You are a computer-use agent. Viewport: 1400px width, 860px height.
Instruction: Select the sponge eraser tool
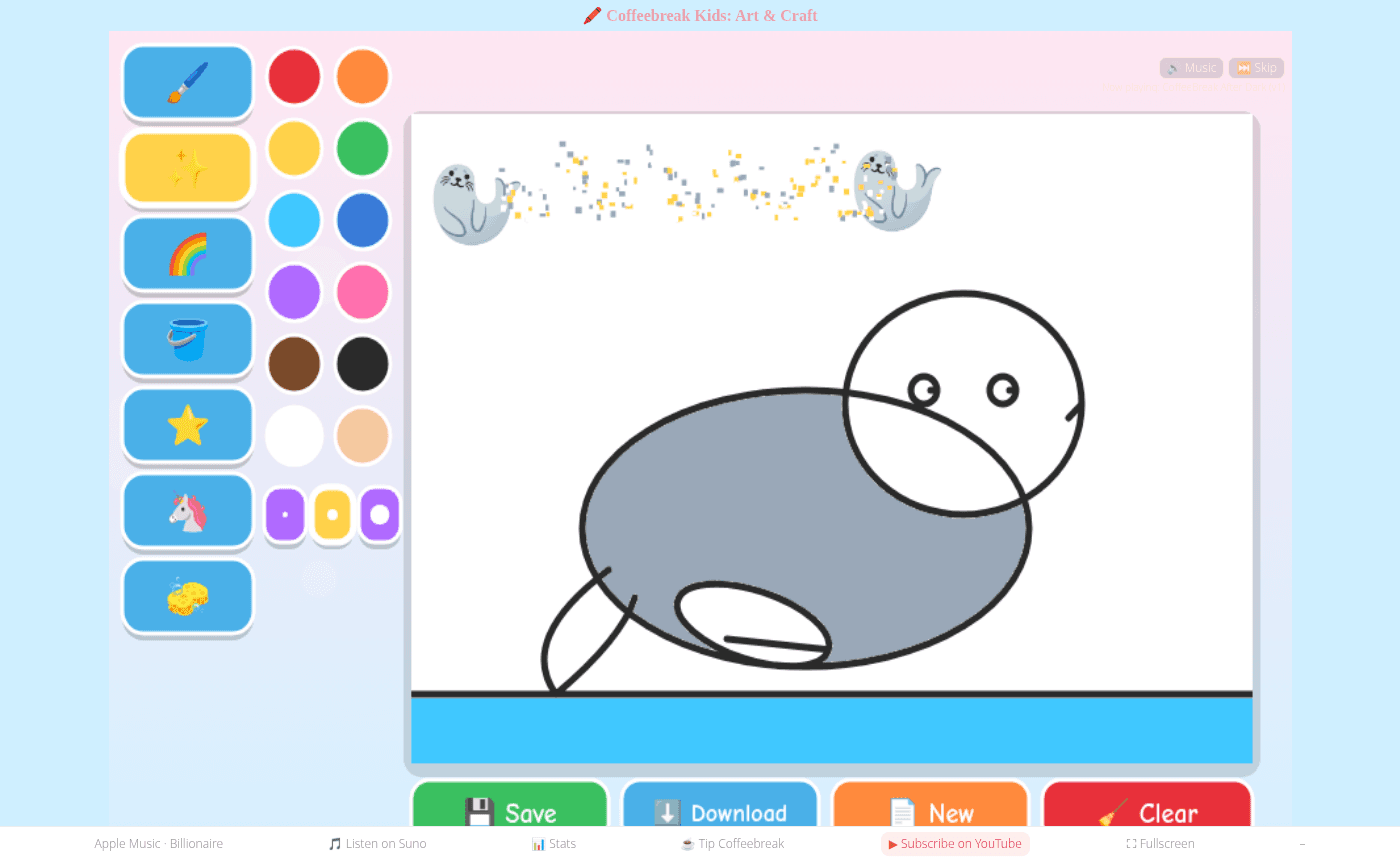click(x=188, y=597)
